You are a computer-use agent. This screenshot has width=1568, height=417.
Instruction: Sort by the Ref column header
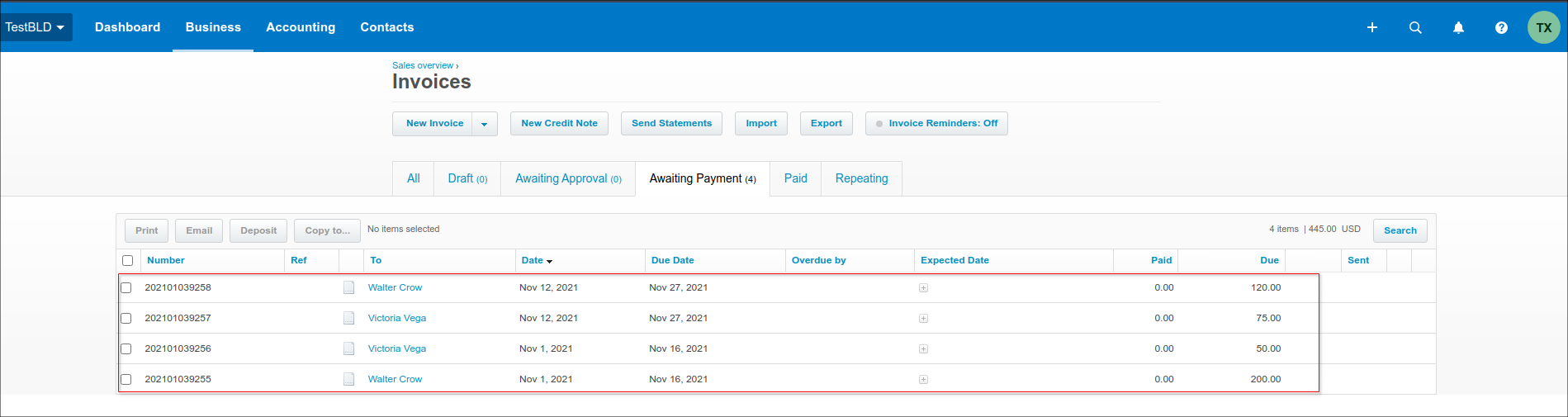point(299,260)
